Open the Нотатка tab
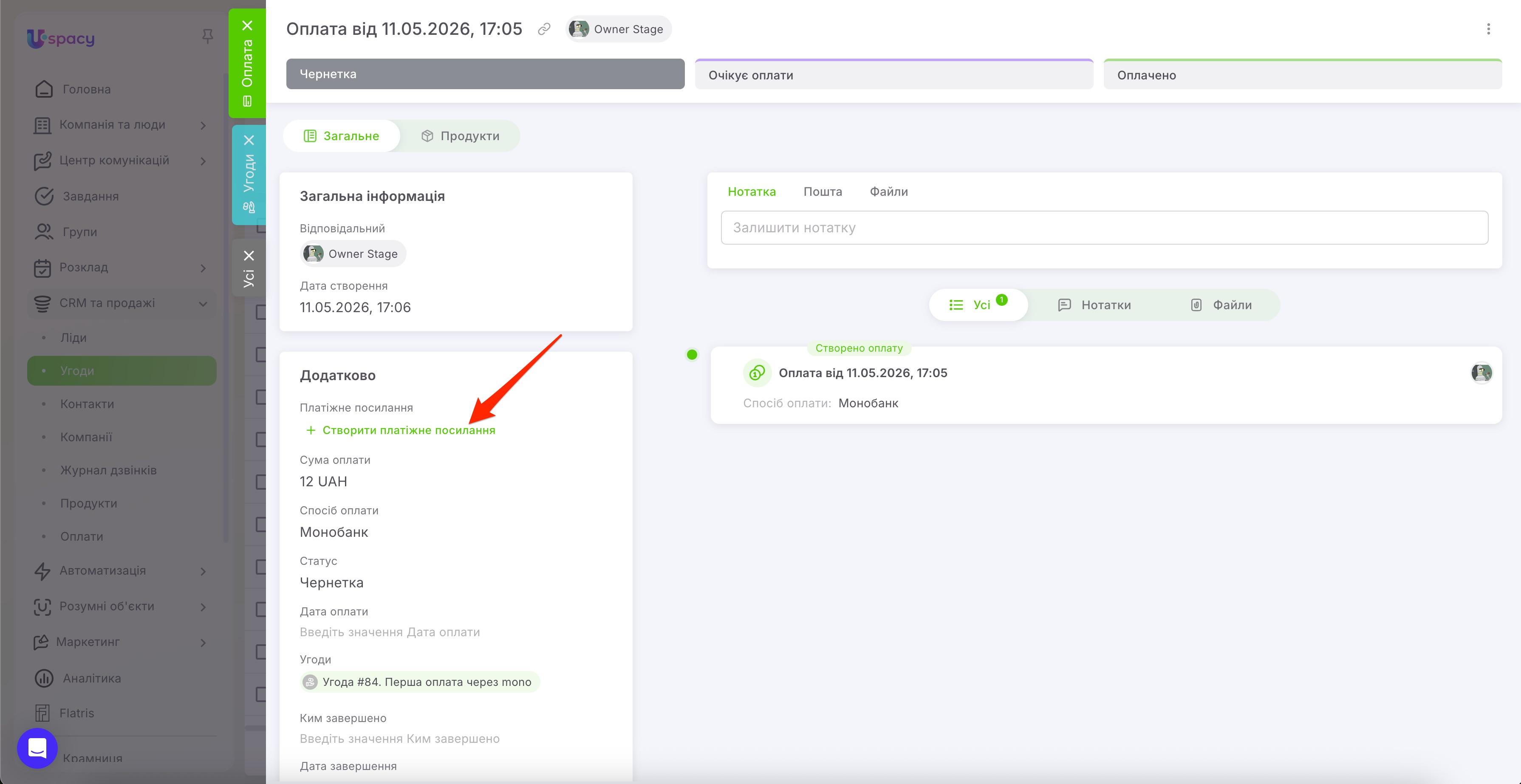The height and width of the screenshot is (784, 1521). point(752,192)
